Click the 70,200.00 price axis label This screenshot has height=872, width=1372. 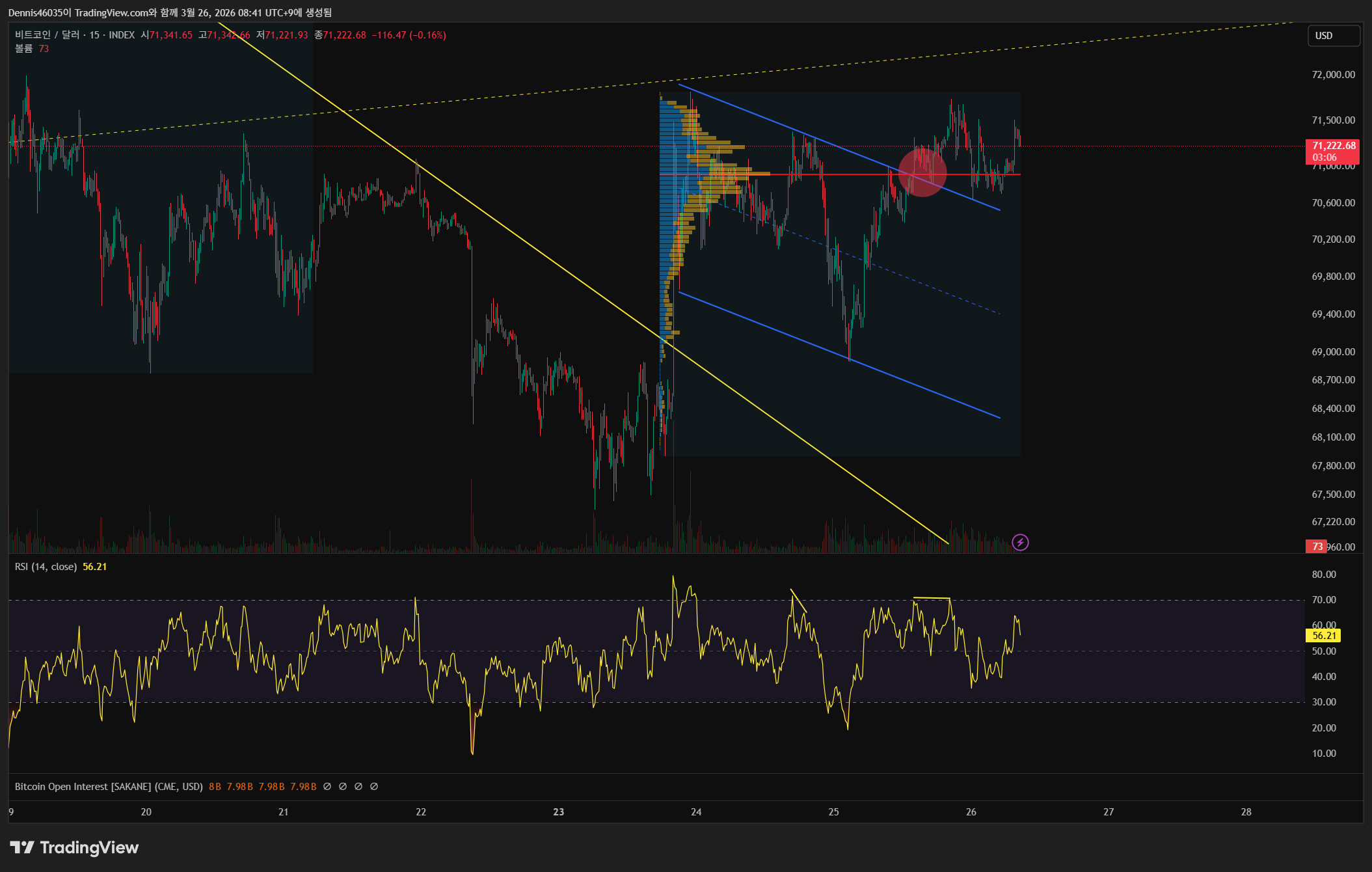click(x=1333, y=239)
